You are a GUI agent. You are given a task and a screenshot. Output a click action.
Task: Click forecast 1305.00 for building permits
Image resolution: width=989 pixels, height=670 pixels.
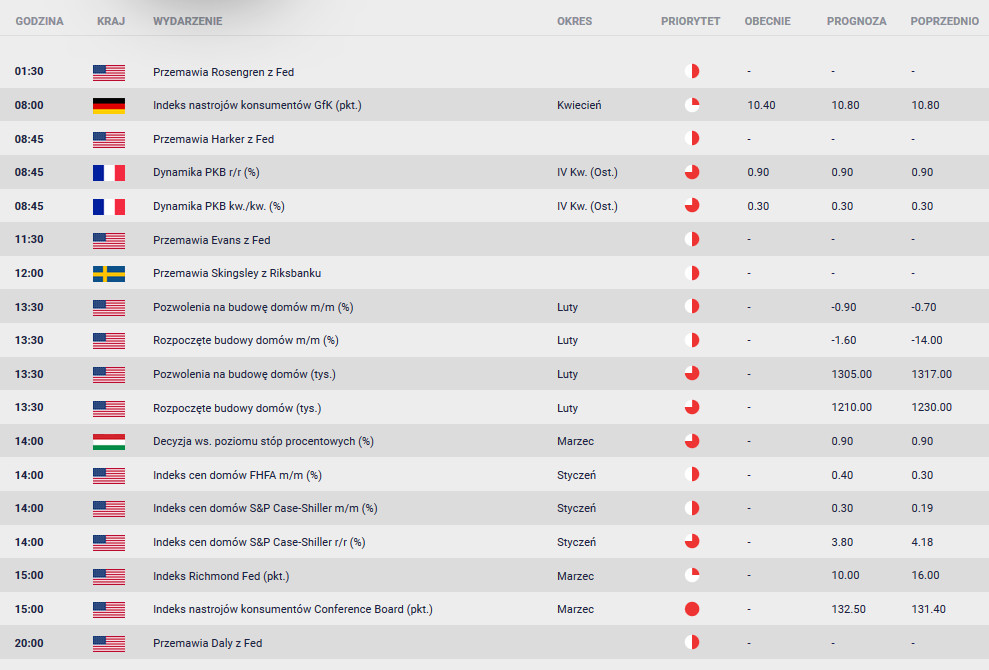[851, 374]
